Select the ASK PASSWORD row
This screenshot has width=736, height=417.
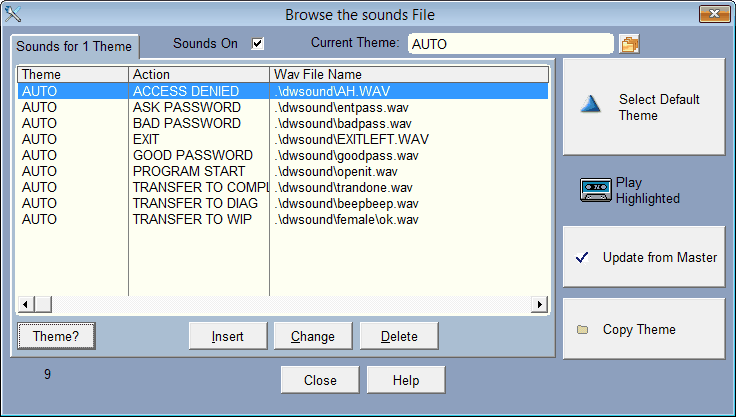tap(283, 107)
